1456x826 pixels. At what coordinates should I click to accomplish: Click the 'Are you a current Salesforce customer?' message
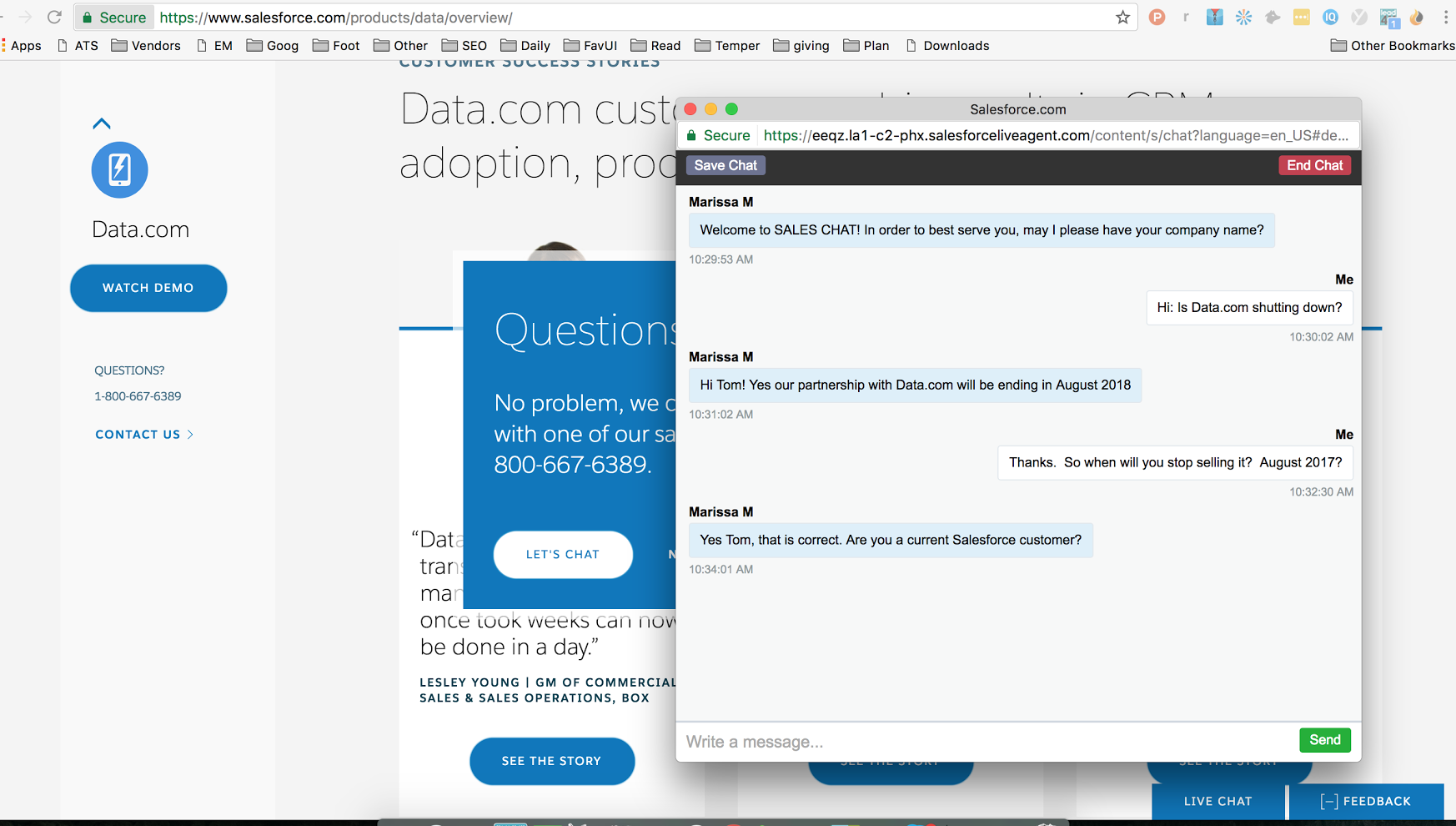tap(891, 540)
